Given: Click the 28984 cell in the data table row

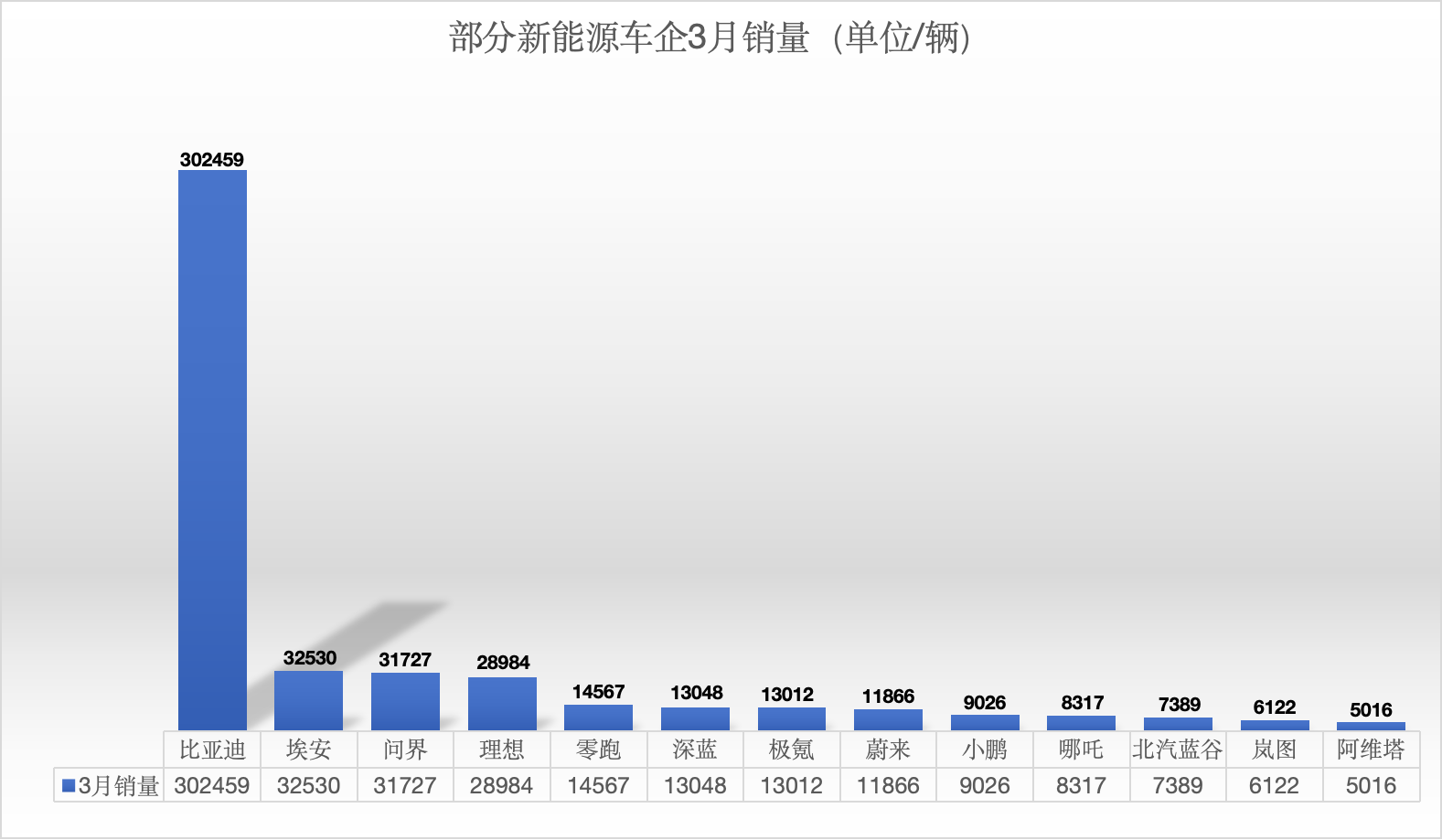Looking at the screenshot, I should 502,785.
